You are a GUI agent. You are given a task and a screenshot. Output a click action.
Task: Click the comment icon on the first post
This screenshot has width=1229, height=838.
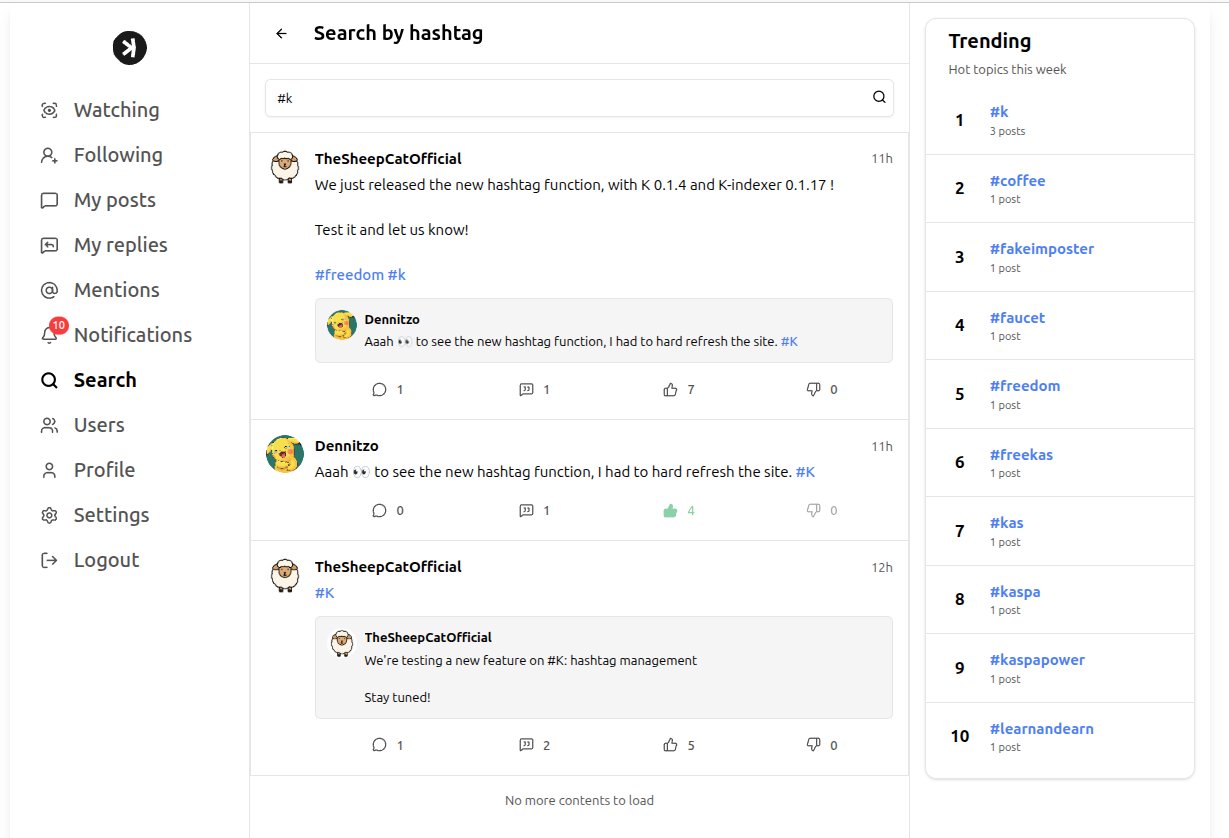[x=379, y=389]
